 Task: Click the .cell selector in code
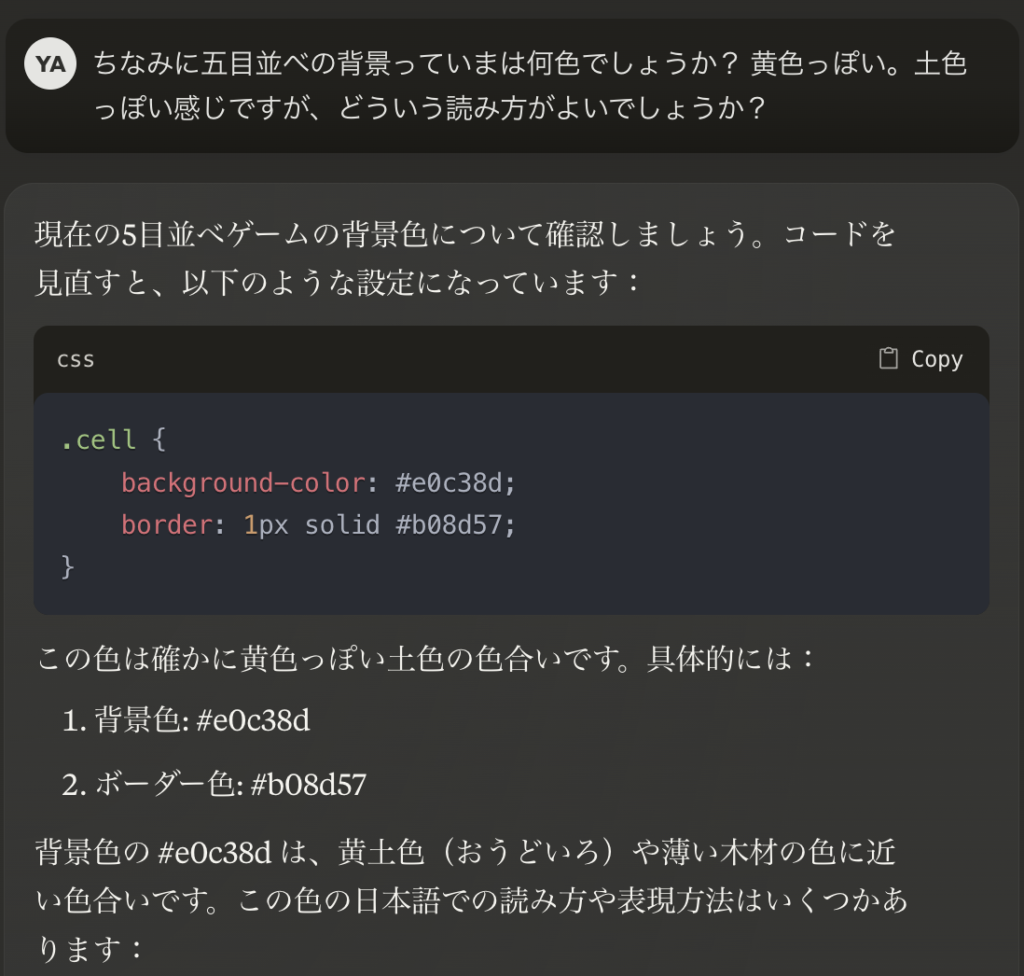pyautogui.click(x=99, y=440)
